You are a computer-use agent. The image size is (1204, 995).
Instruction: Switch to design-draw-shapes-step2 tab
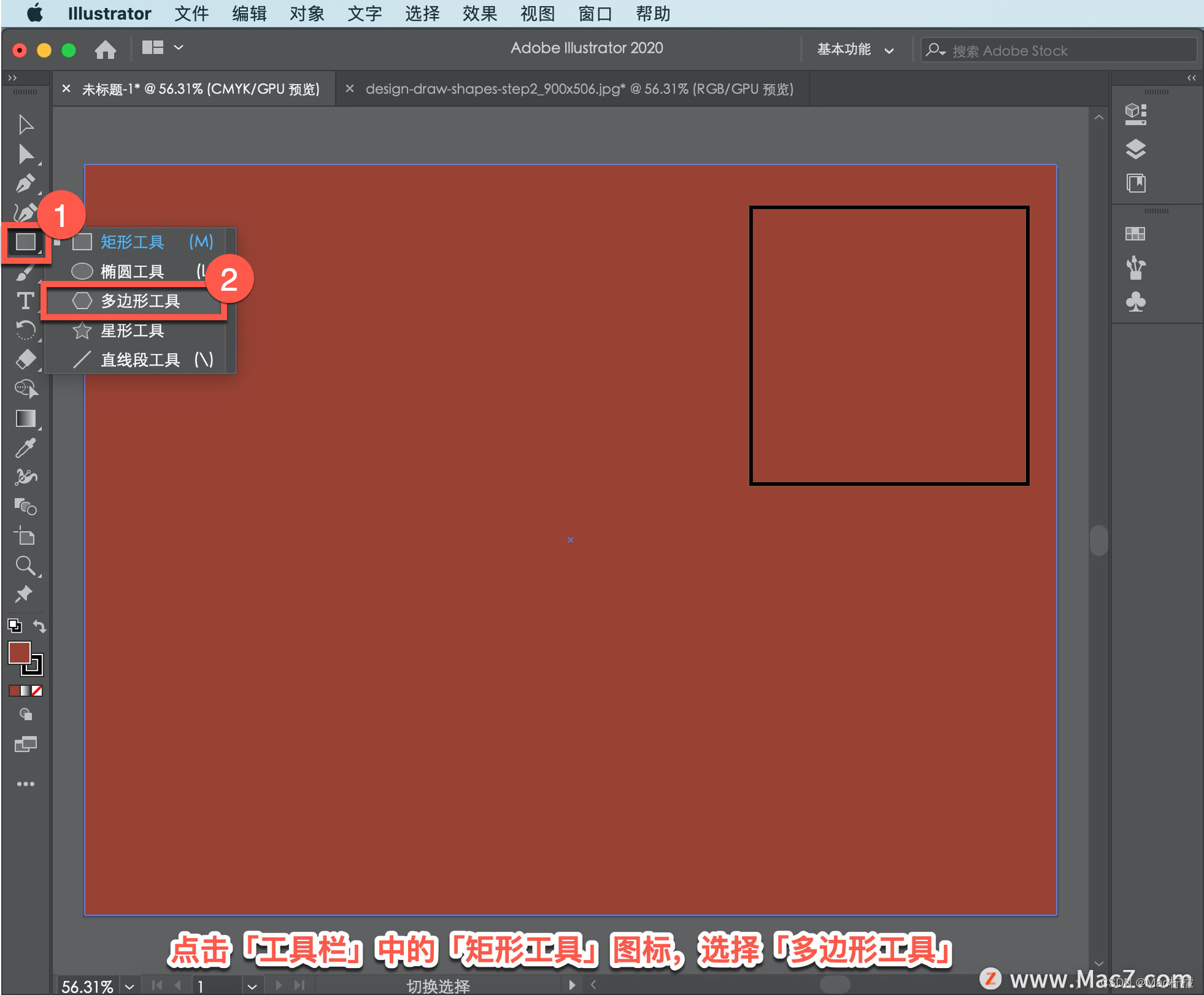tap(579, 89)
